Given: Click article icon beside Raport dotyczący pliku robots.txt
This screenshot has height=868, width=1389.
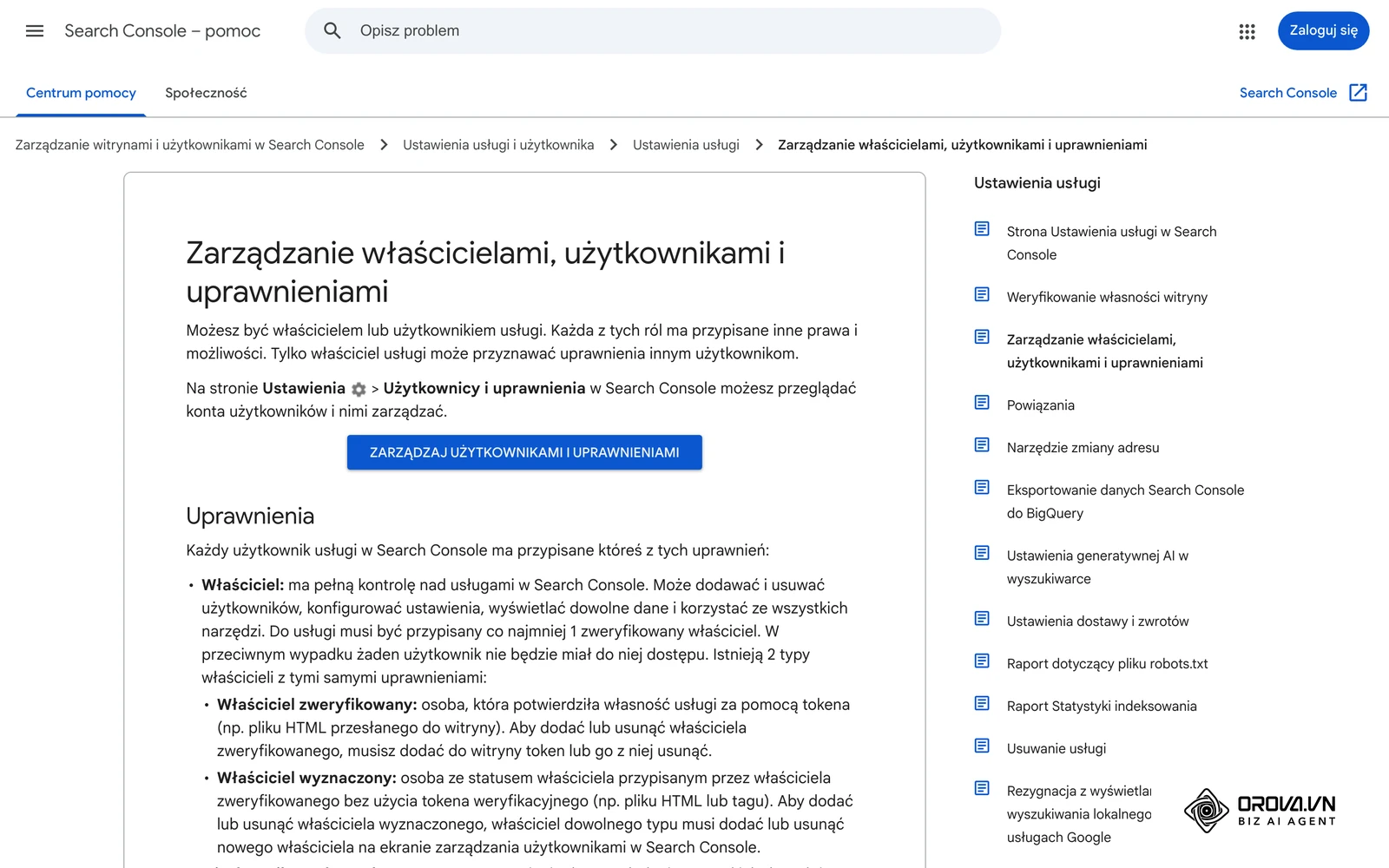Looking at the screenshot, I should [982, 661].
